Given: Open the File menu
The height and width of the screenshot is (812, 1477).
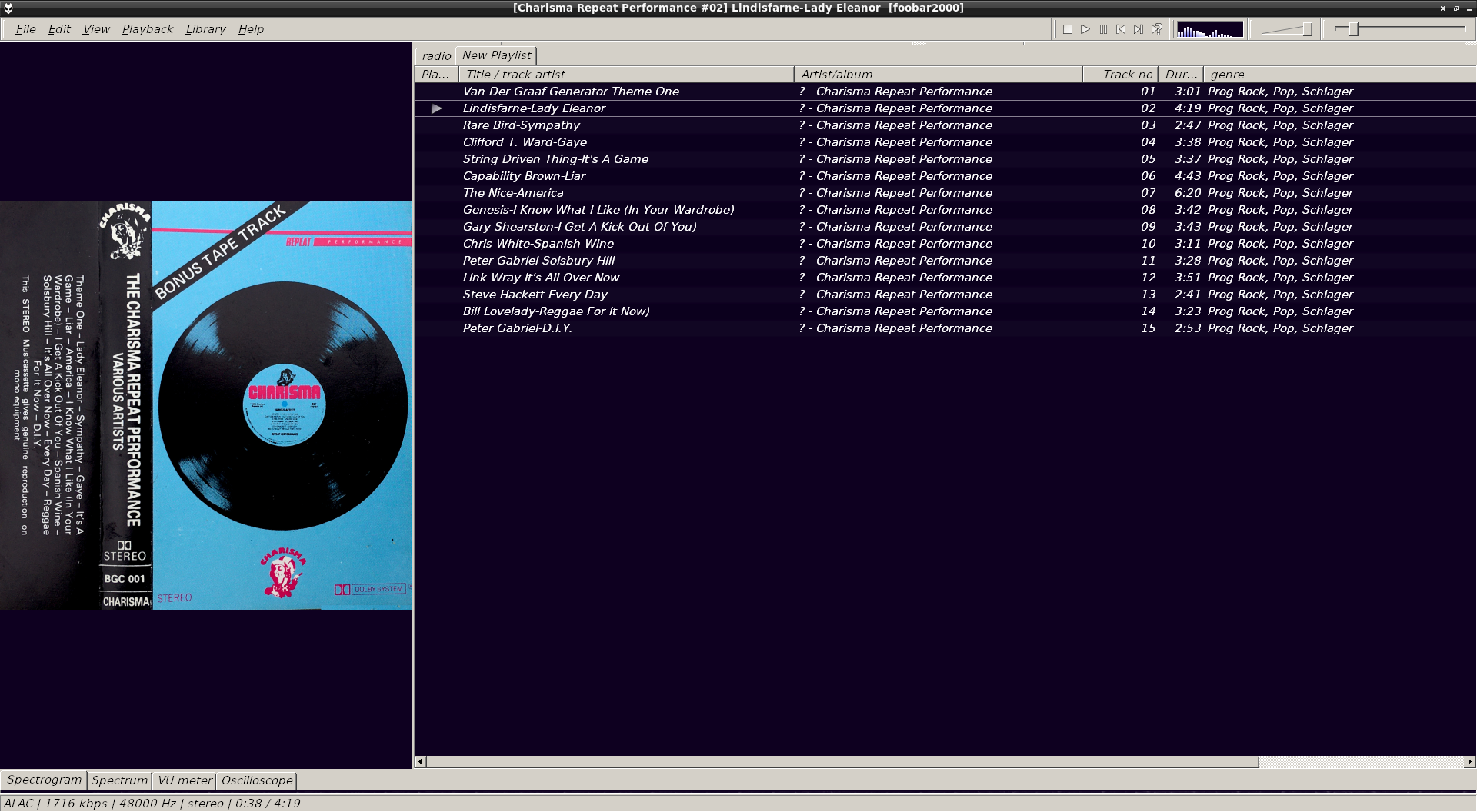Looking at the screenshot, I should click(25, 29).
